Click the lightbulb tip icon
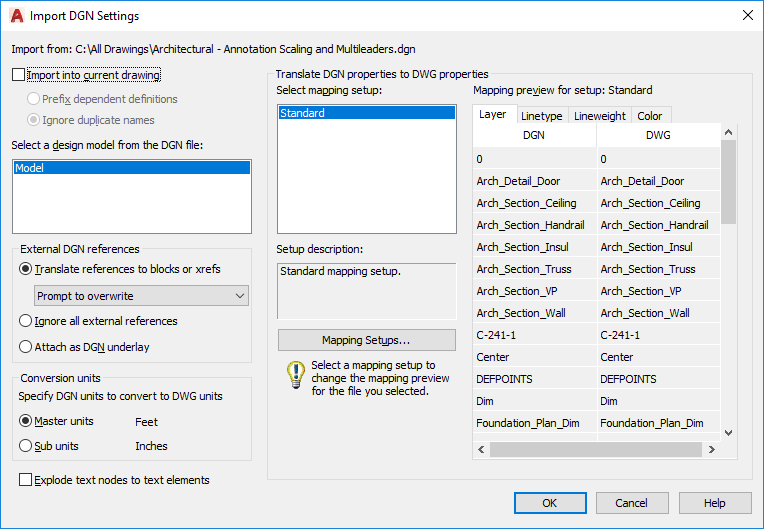The height and width of the screenshot is (529, 764). (295, 375)
